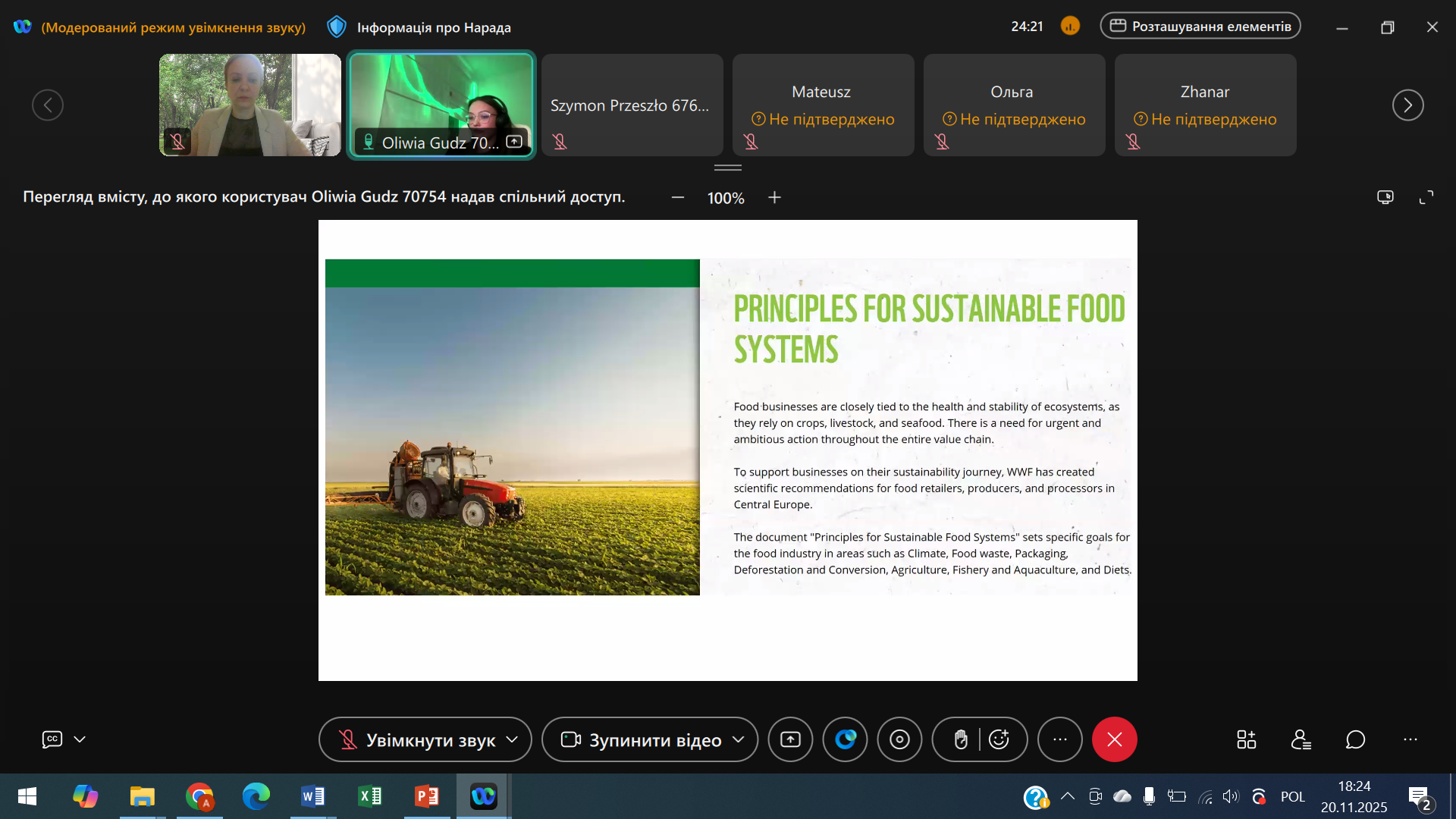Open PowerPoint from the taskbar

click(426, 796)
